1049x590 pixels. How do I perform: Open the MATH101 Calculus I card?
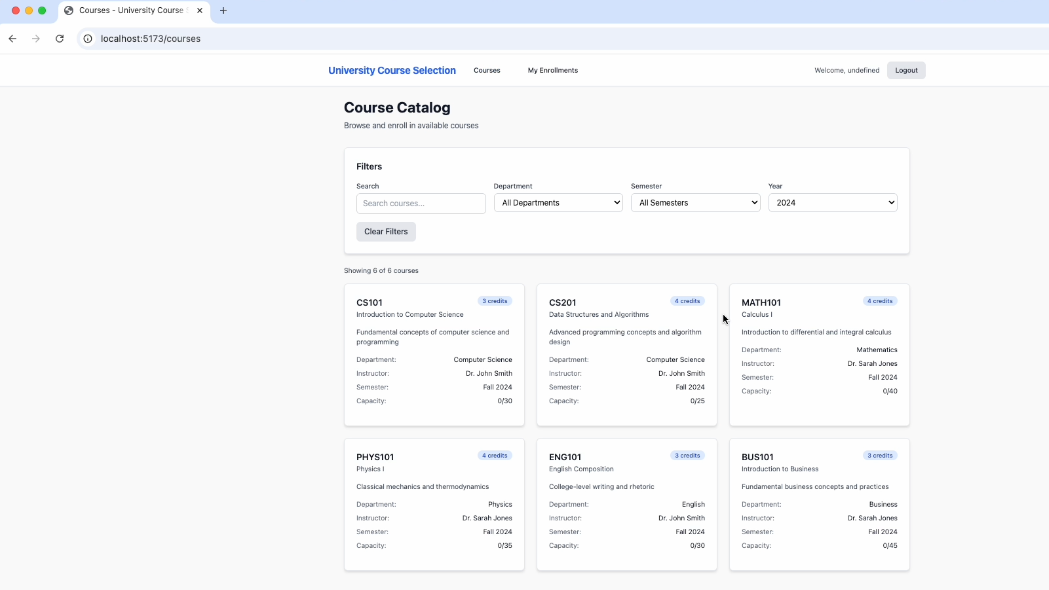[819, 354]
